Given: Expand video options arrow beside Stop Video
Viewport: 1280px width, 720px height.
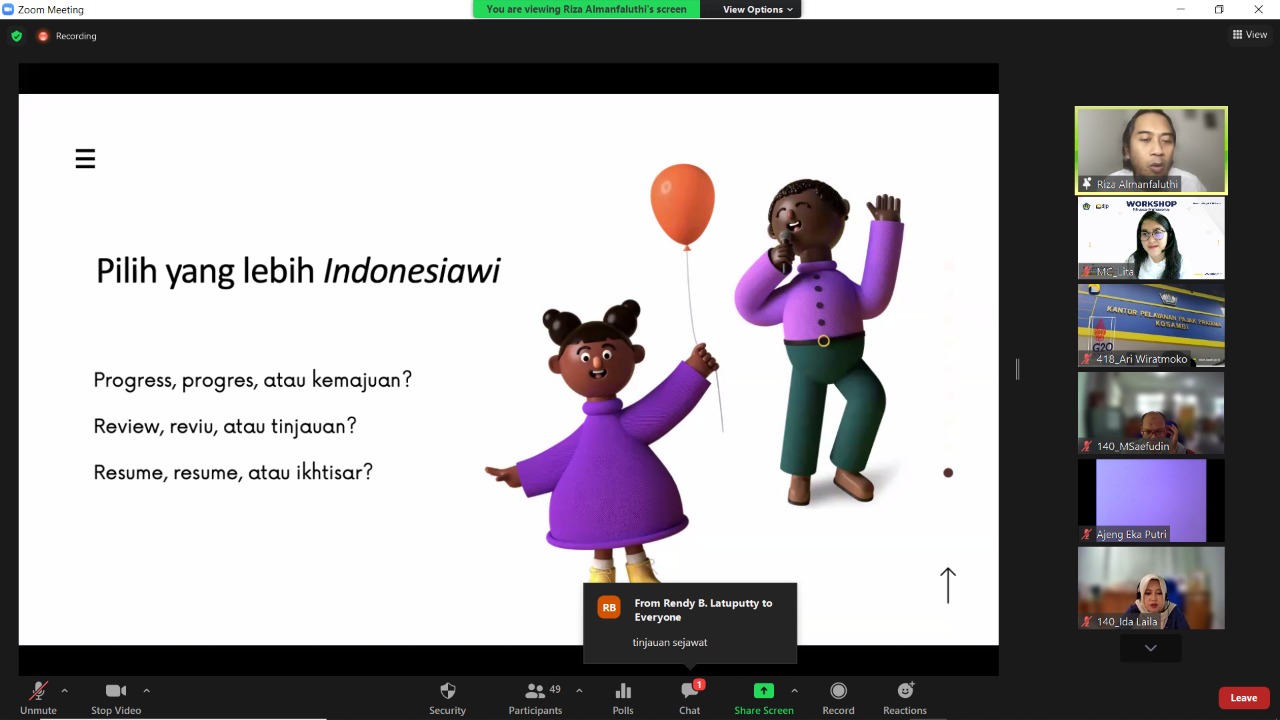Looking at the screenshot, I should [x=146, y=690].
